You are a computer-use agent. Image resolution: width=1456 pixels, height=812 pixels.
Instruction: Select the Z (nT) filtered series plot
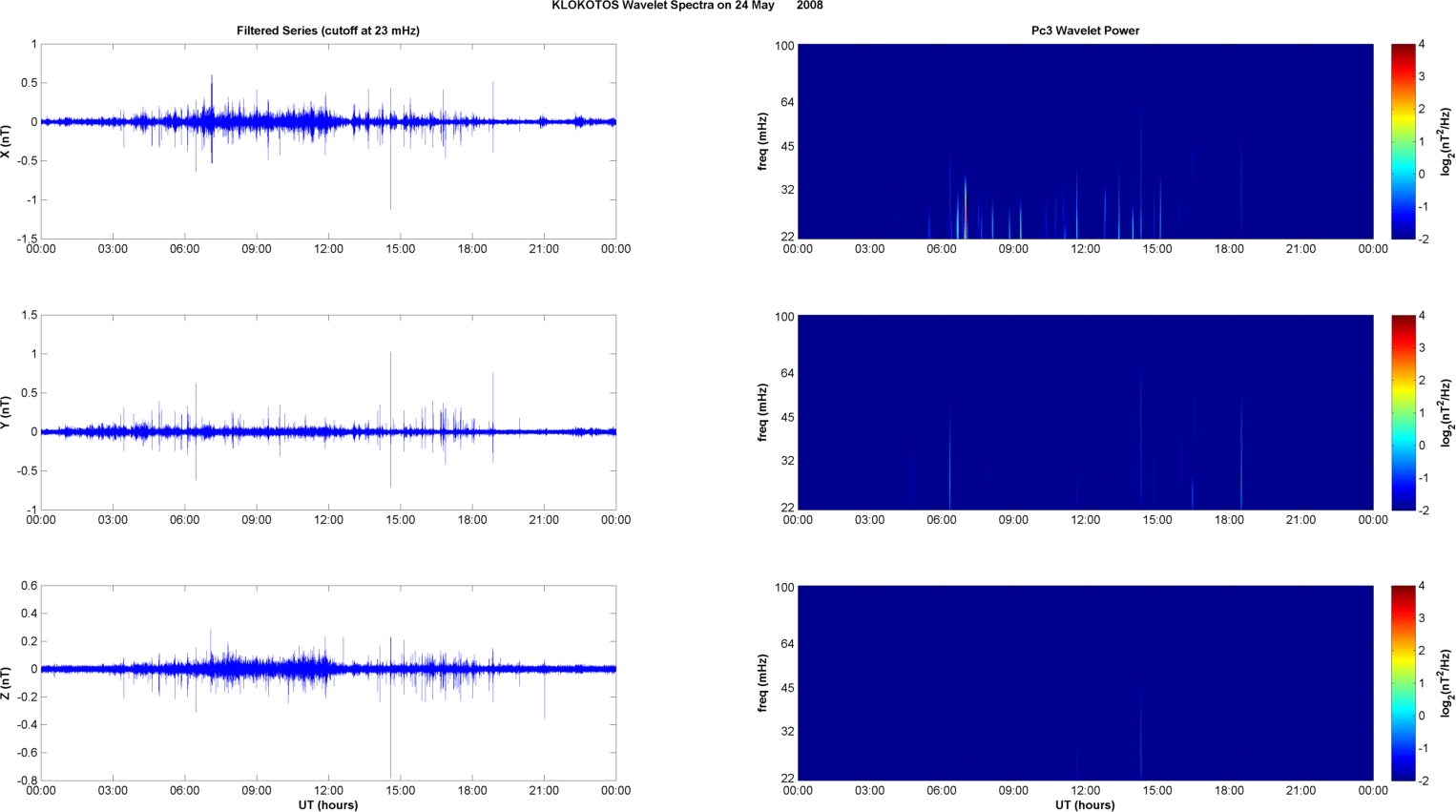327,683
